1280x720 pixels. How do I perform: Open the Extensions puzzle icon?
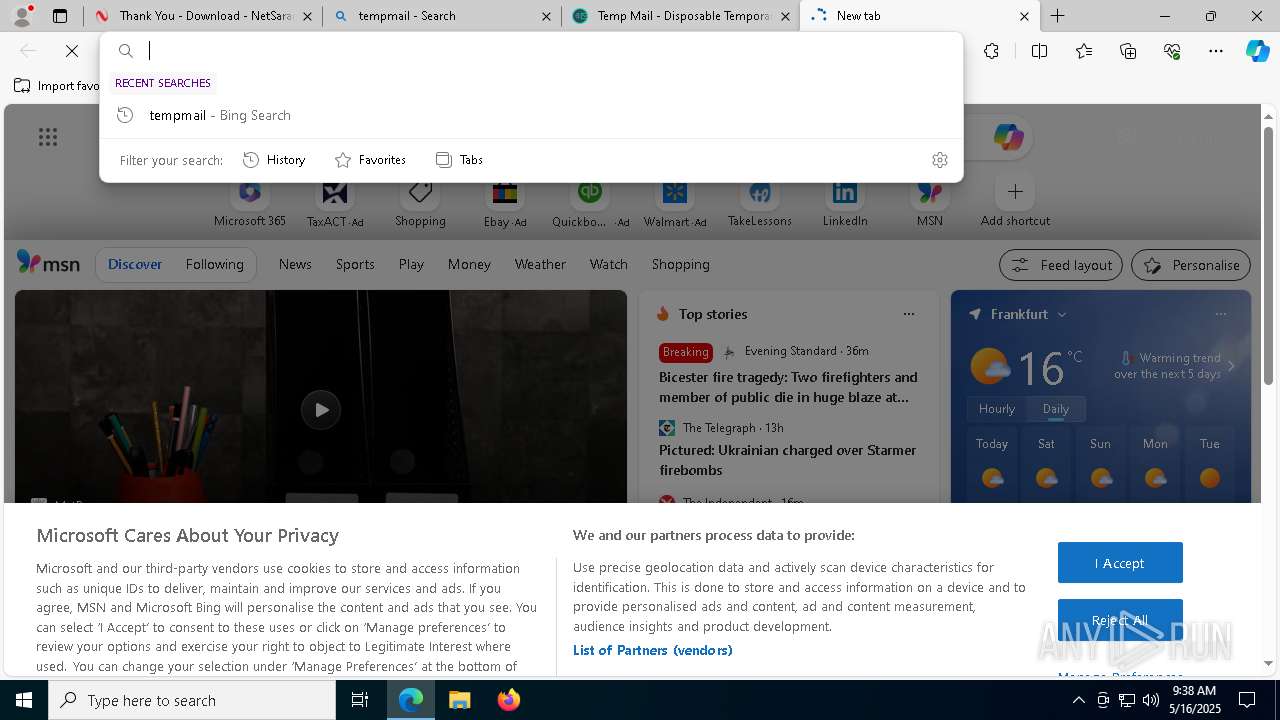991,51
